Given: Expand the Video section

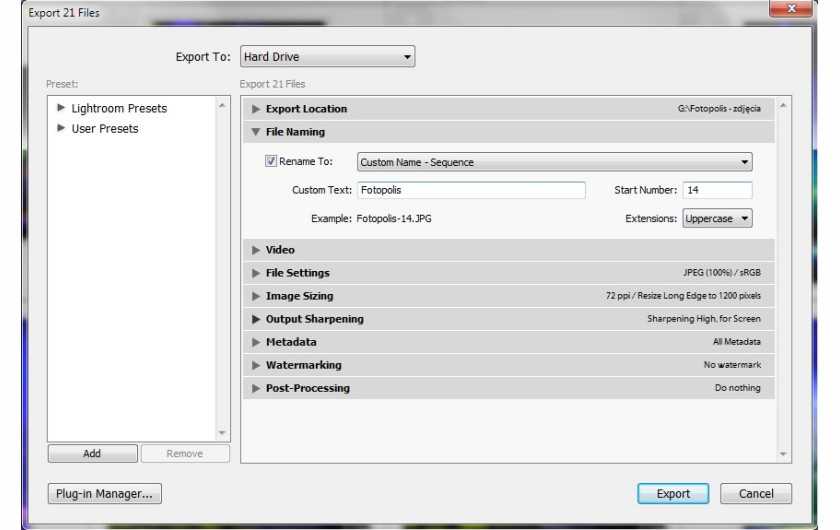Looking at the screenshot, I should pos(256,250).
